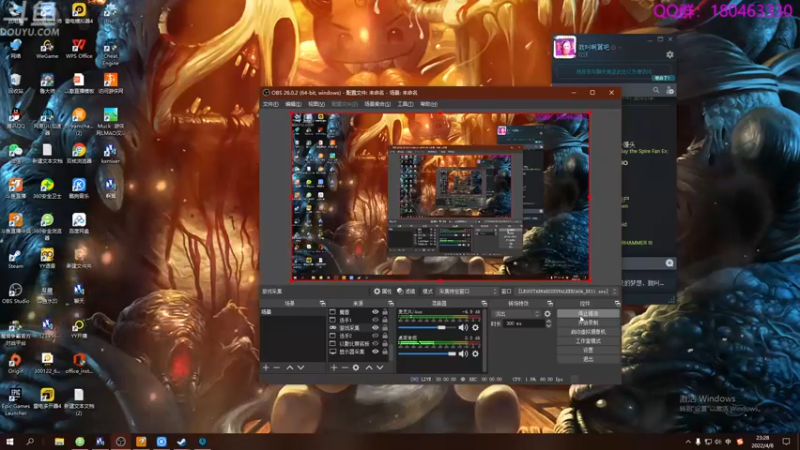Open the 窗口 window selection dropdown
The image size is (800, 450).
point(566,291)
